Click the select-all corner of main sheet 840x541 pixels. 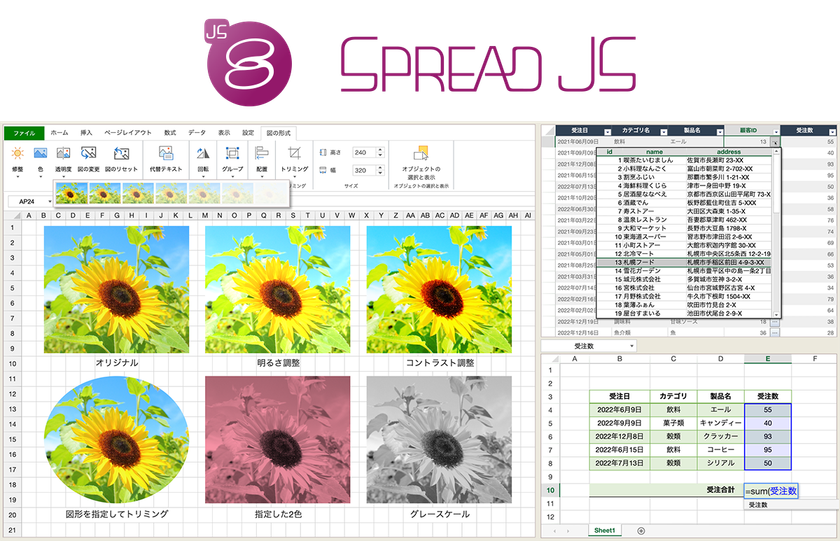[13, 215]
